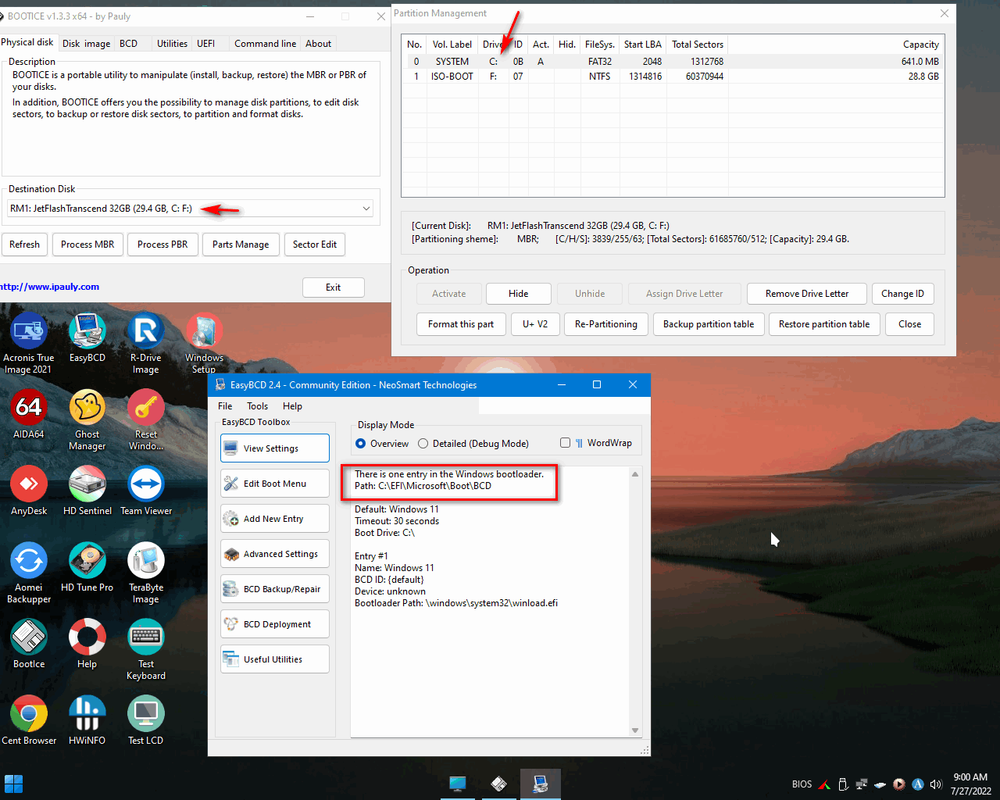Select ISO-BOOT partition row in table
This screenshot has height=800, width=1000.
pos(673,76)
